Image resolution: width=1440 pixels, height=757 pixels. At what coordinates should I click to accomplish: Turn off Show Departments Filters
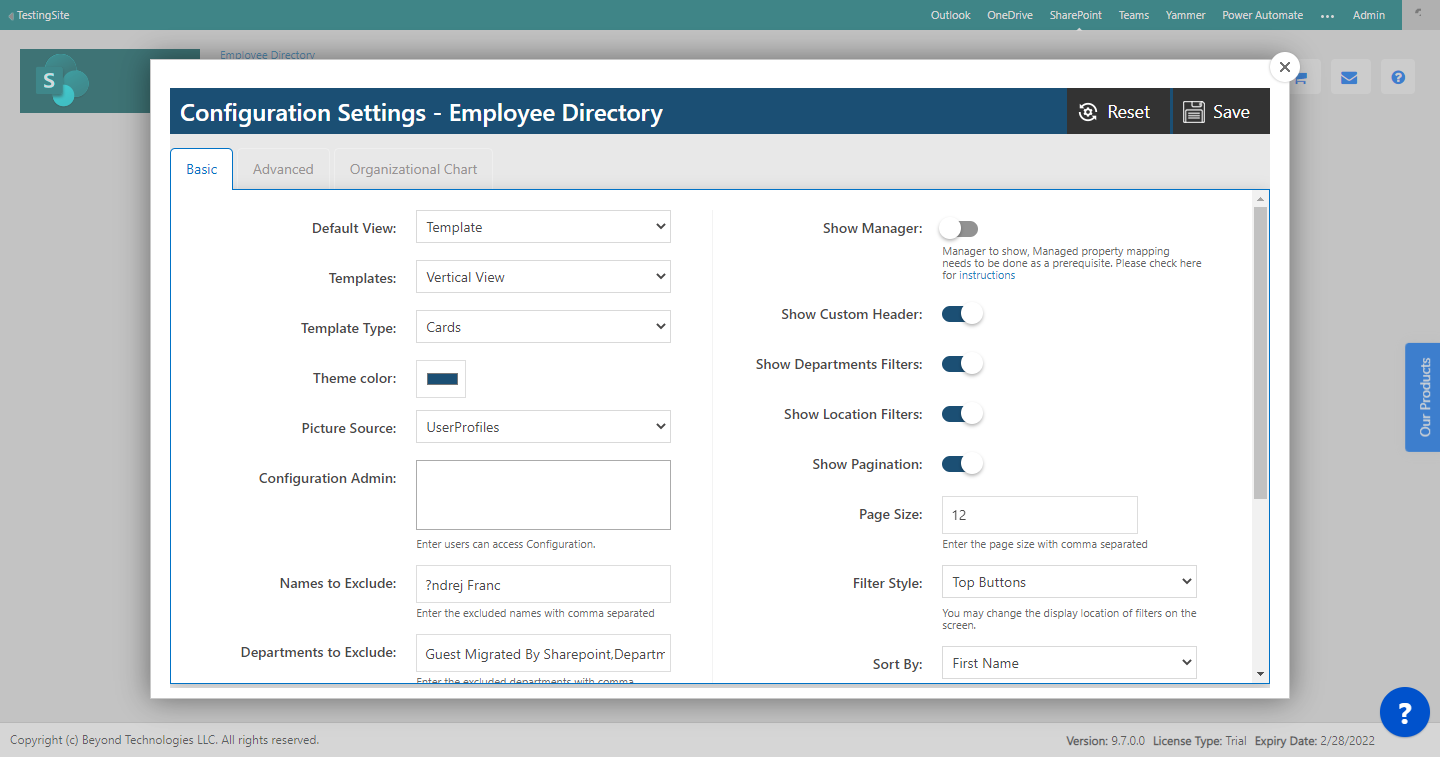(x=962, y=363)
